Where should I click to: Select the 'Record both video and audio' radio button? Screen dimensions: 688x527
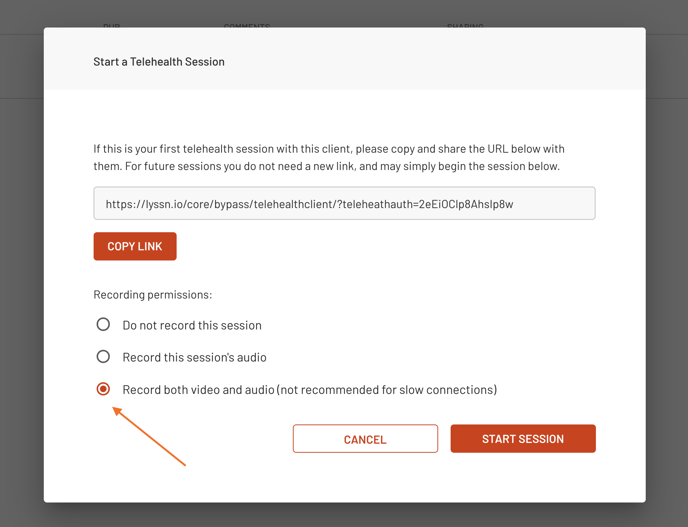click(103, 389)
